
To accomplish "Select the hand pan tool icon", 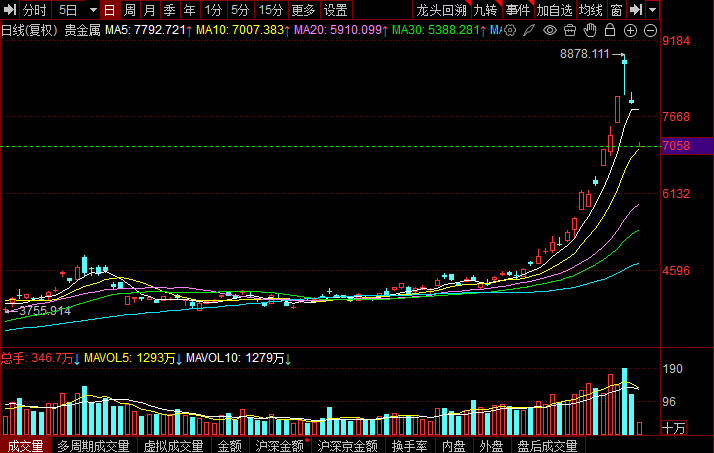I will [590, 31].
